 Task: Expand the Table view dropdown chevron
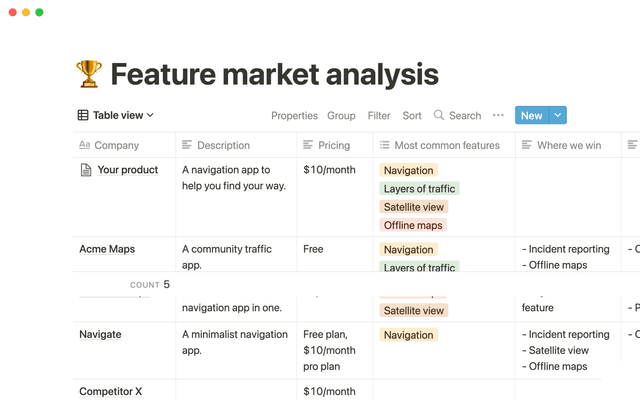tap(150, 116)
